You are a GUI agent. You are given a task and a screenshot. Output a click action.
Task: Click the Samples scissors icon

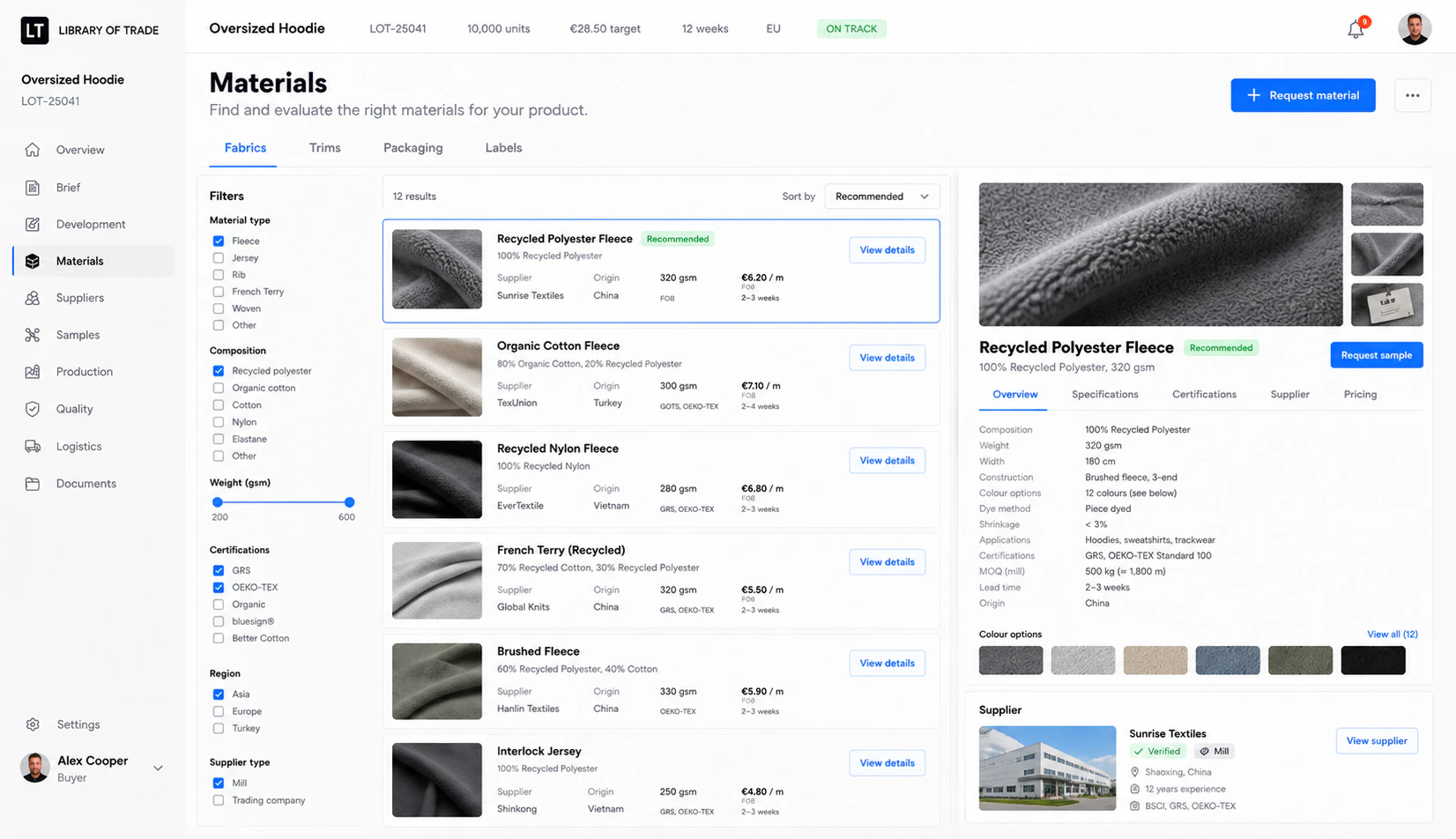[33, 335]
